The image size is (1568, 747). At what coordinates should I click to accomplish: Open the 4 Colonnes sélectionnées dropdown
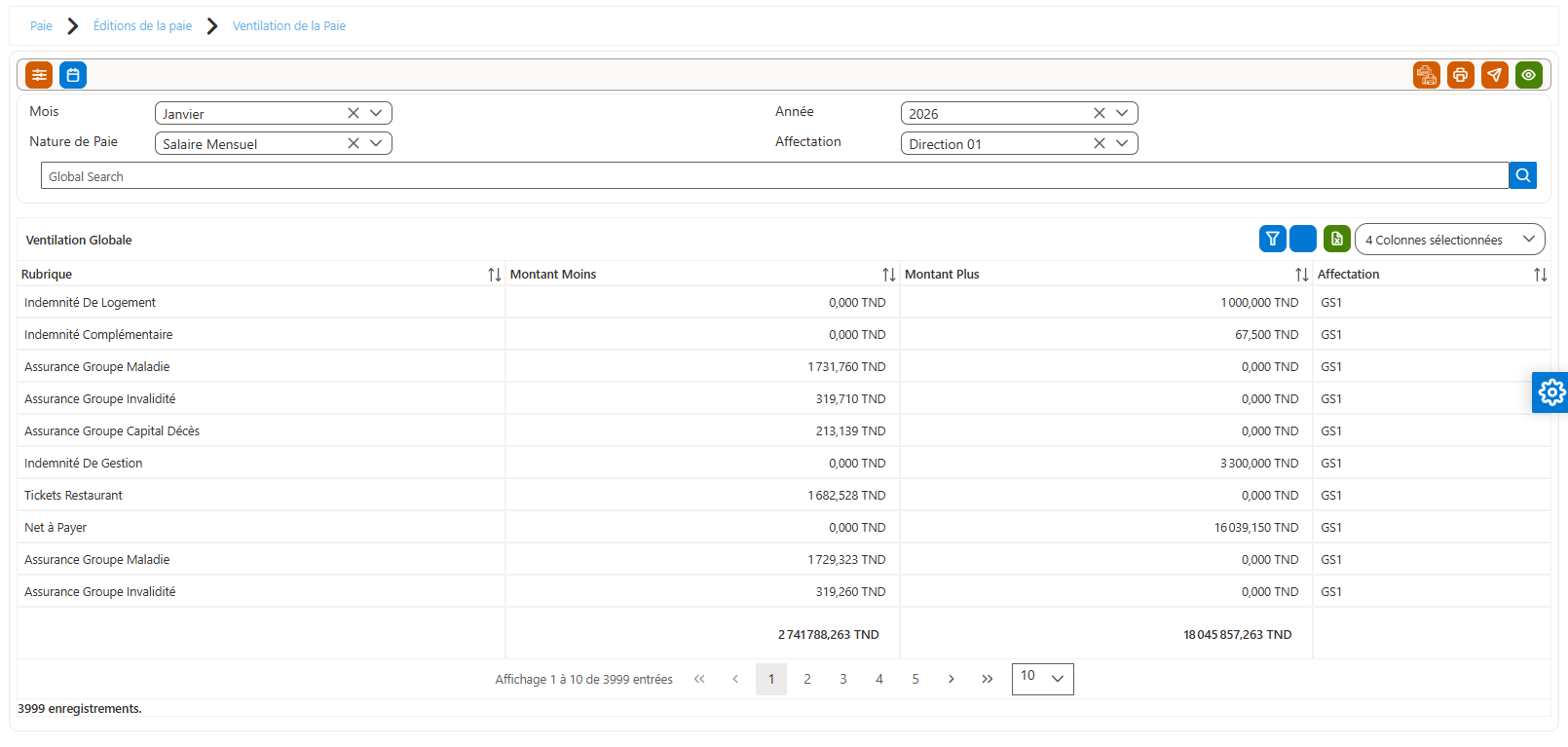[x=1449, y=239]
